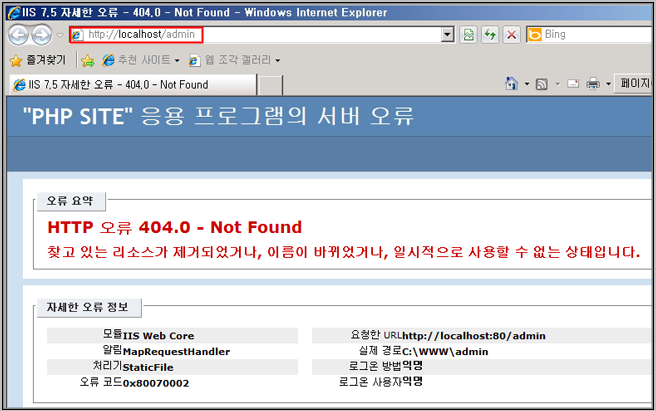
Task: Open recent pages dropdown next to Forward arrow
Action: tap(60, 35)
